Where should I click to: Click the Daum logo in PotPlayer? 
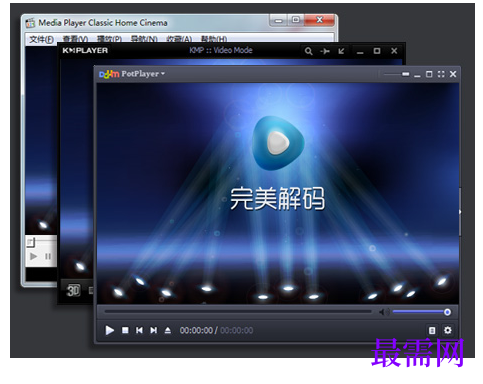[109, 74]
